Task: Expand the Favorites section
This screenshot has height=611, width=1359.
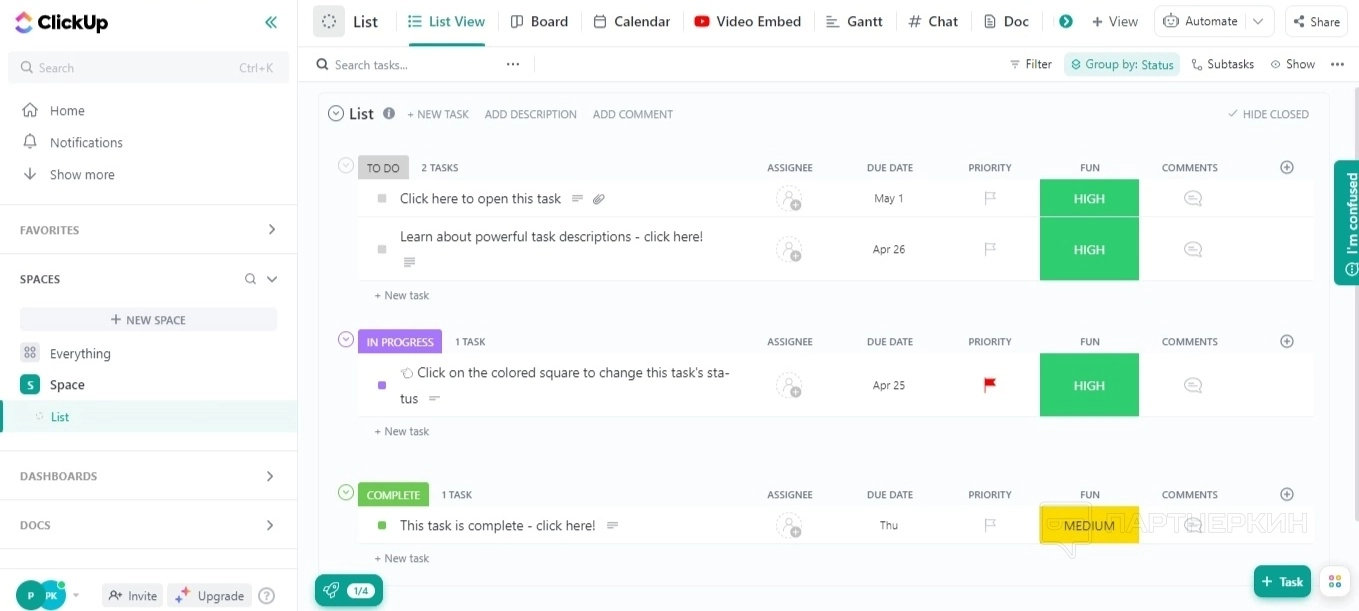Action: [272, 230]
